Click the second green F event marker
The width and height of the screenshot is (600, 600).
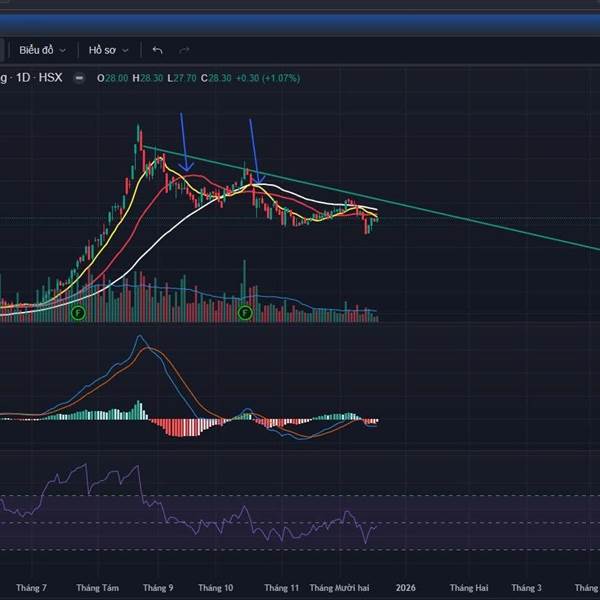pyautogui.click(x=244, y=313)
